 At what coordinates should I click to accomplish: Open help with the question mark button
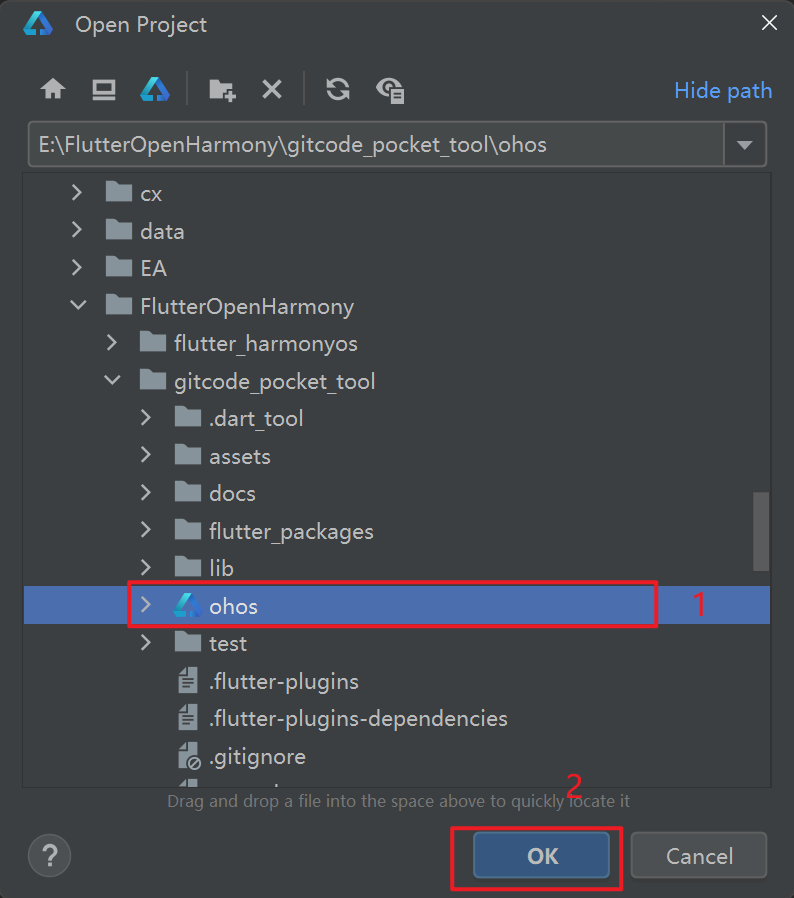coord(49,856)
